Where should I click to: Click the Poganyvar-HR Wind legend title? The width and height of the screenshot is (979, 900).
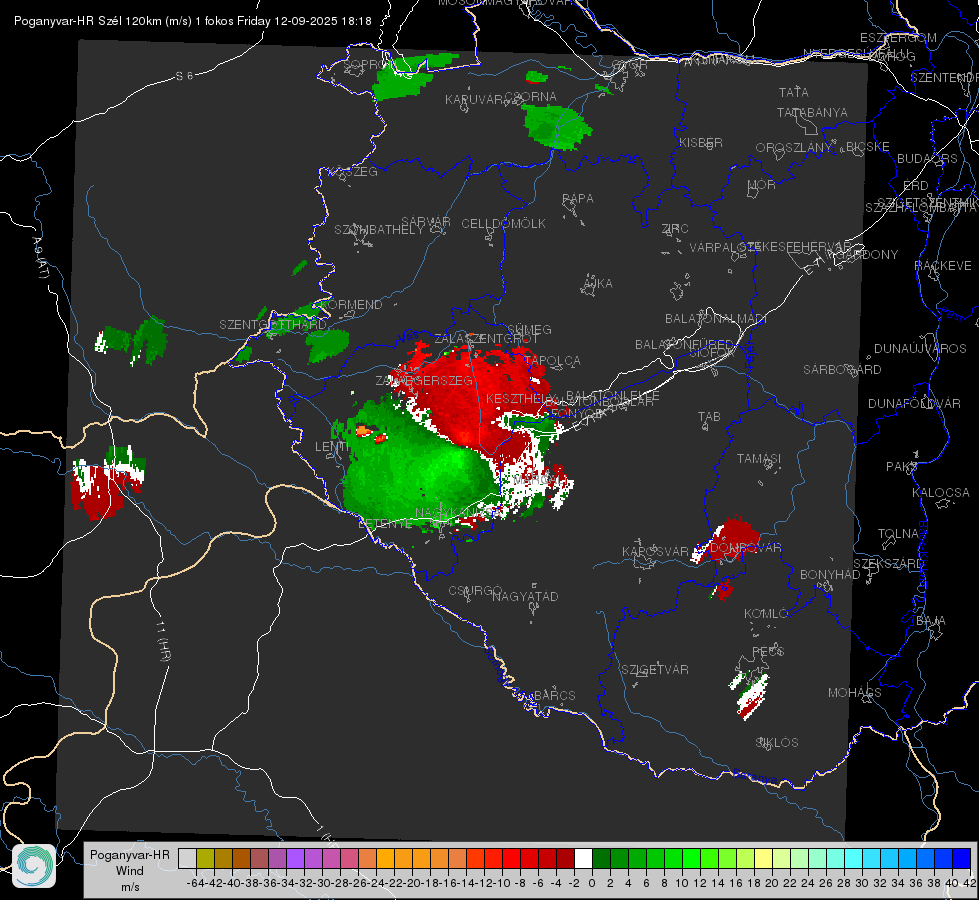(130, 871)
